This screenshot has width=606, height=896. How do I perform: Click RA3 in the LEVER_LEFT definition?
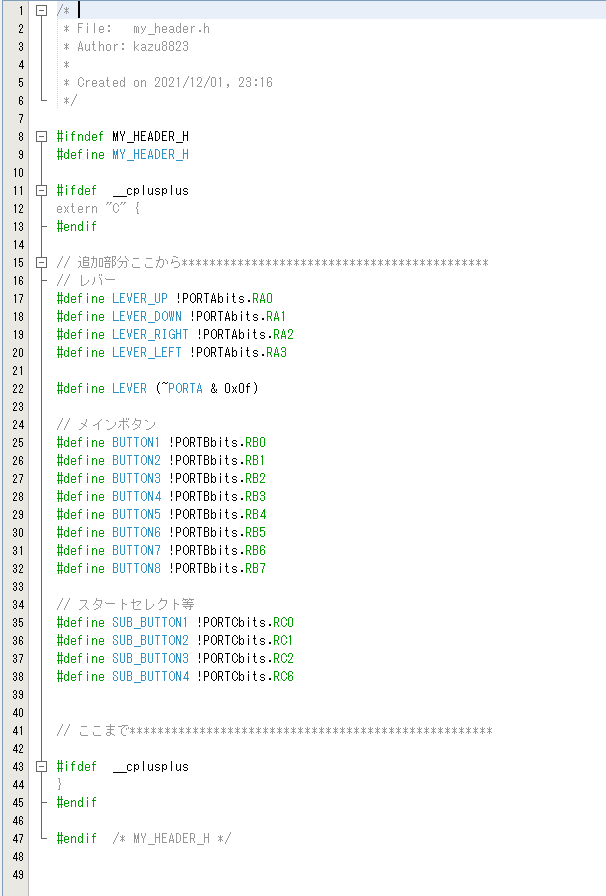tap(276, 352)
